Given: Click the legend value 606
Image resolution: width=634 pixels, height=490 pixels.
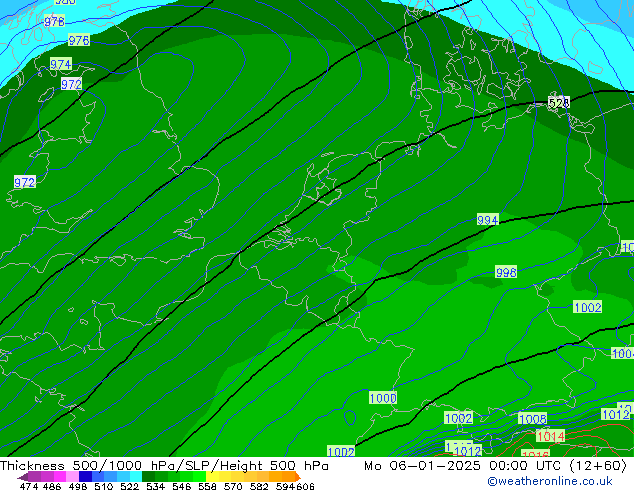Looking at the screenshot, I should click(305, 486).
